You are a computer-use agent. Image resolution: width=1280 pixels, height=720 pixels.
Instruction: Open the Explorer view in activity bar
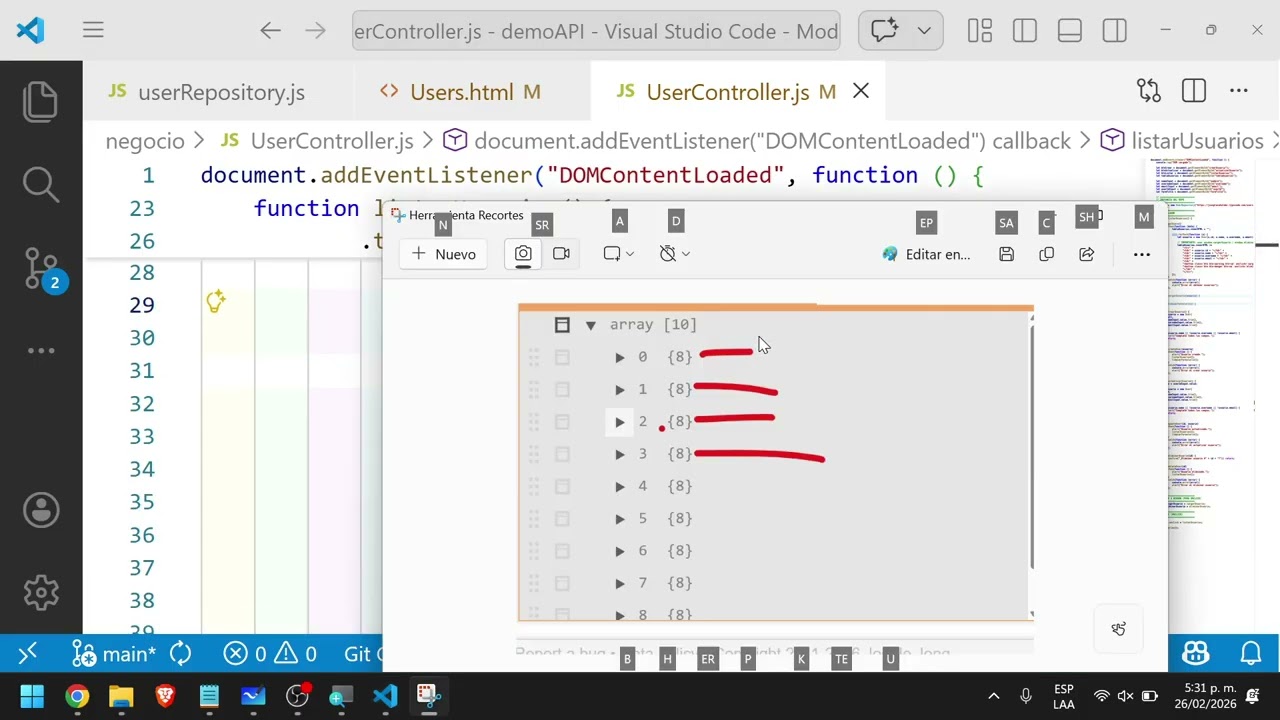pos(41,102)
